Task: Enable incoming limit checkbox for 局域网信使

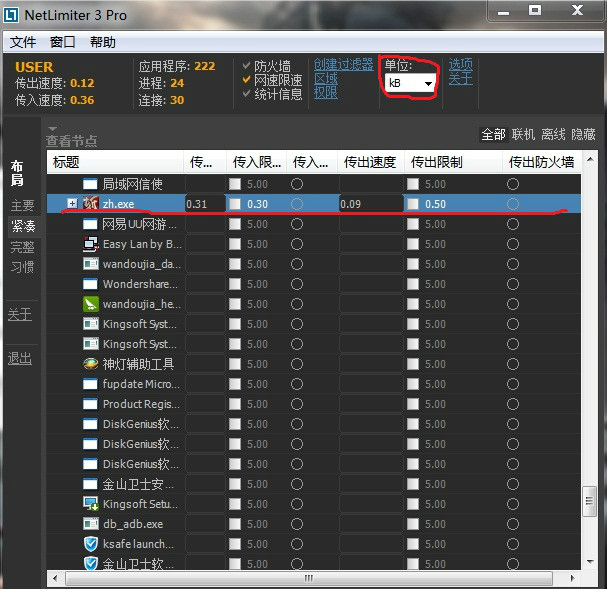Action: 235,184
